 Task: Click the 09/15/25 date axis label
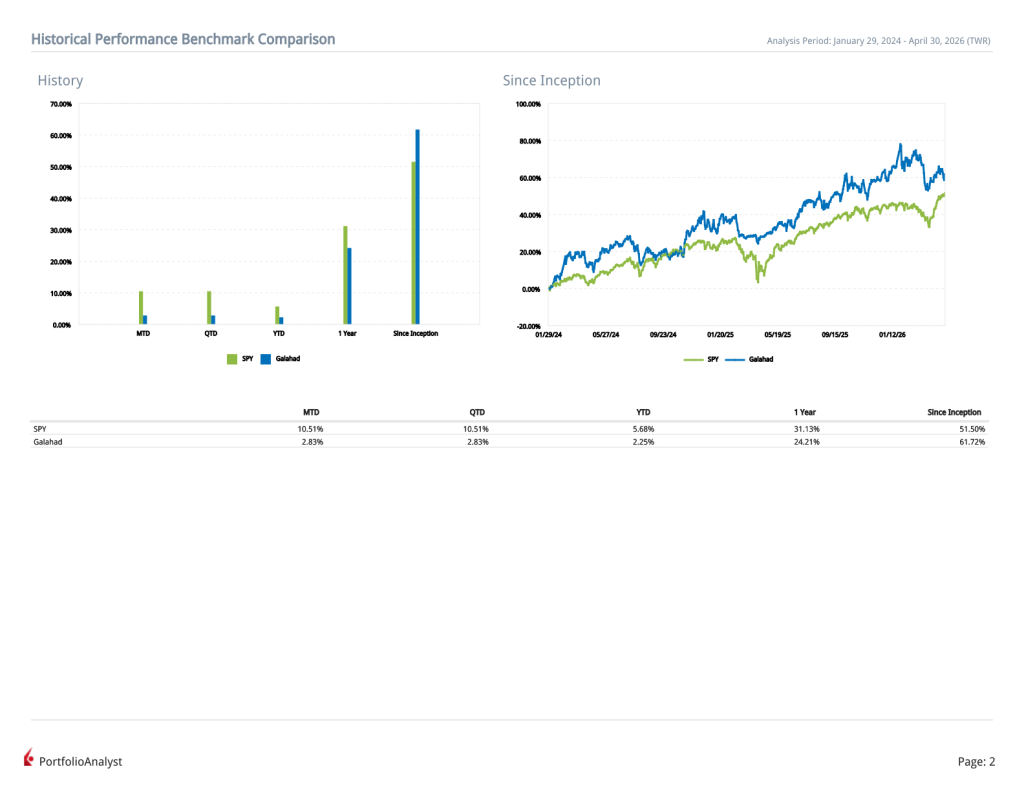click(x=835, y=334)
